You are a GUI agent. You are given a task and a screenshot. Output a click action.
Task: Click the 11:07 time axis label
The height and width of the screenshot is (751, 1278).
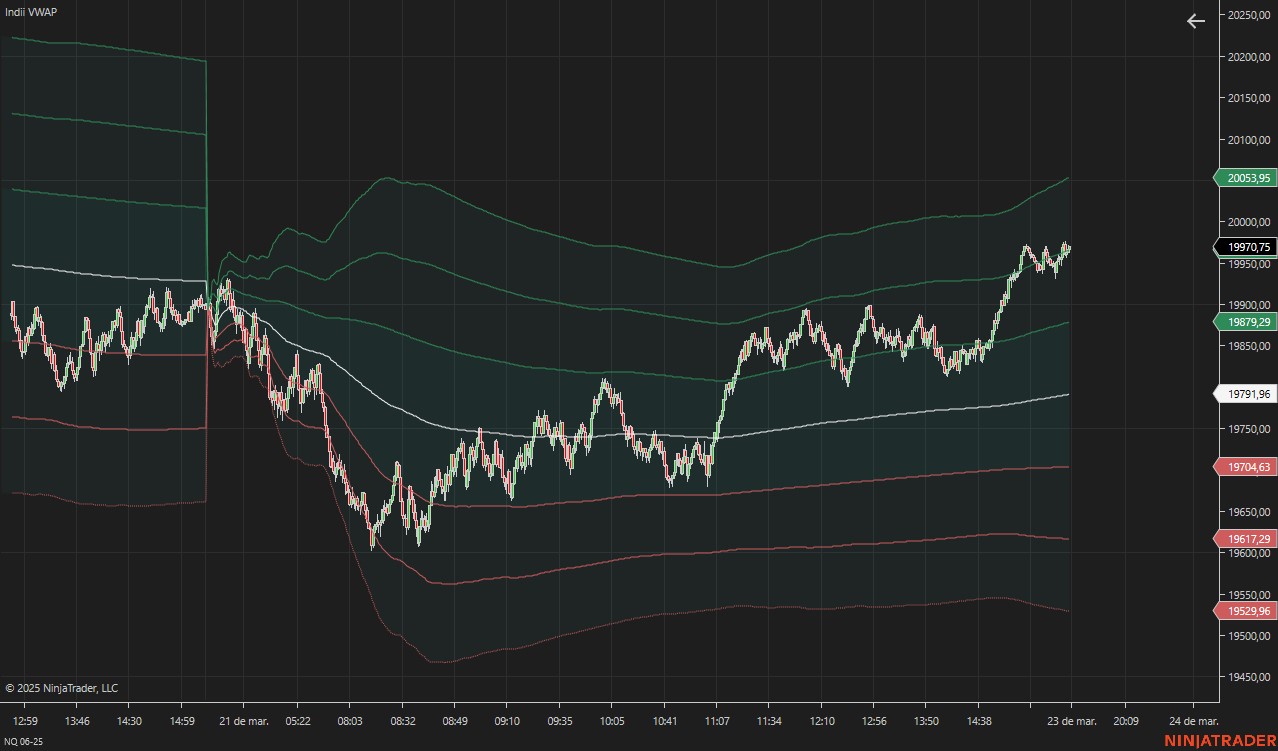pyautogui.click(x=717, y=721)
